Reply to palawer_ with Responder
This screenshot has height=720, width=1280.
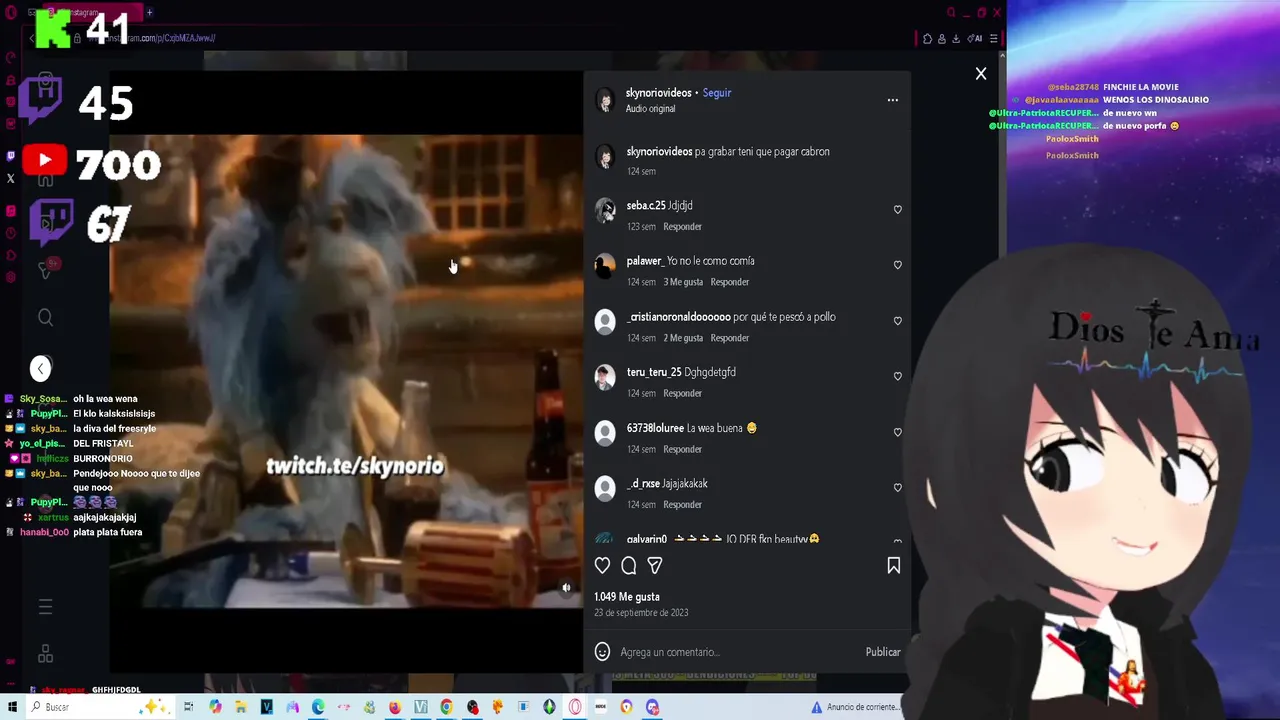[729, 283]
